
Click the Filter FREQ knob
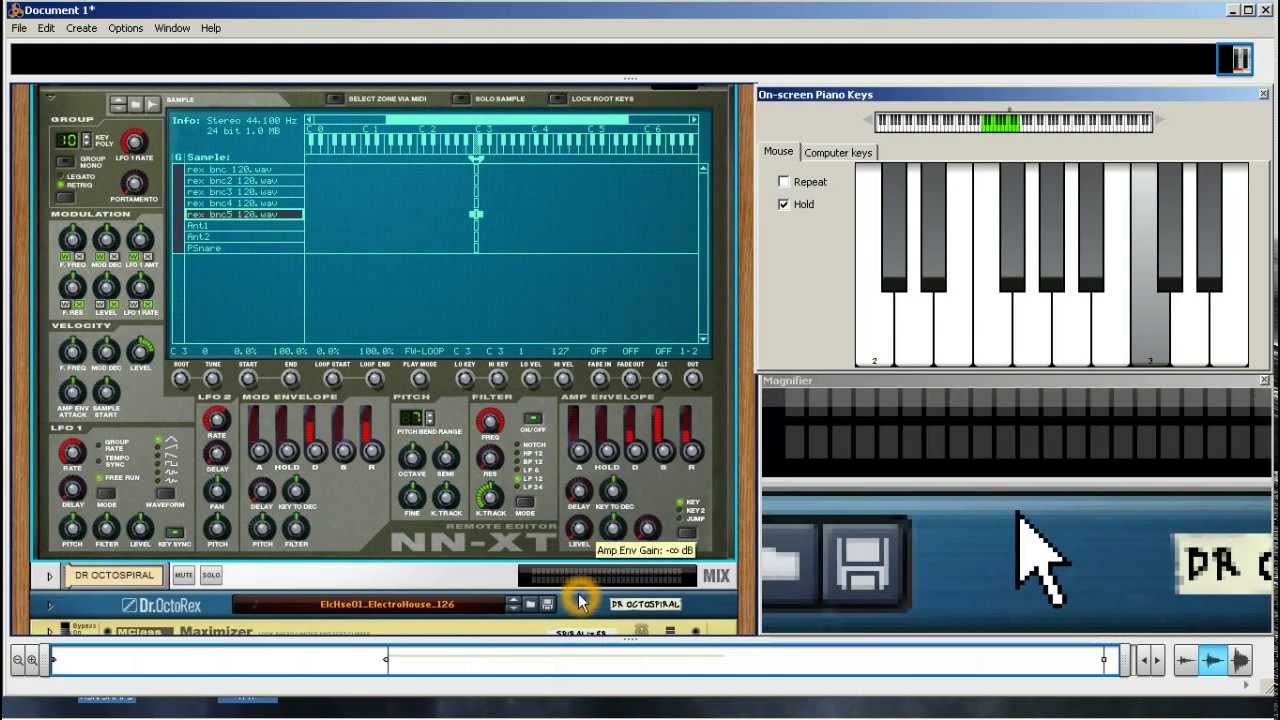(490, 421)
